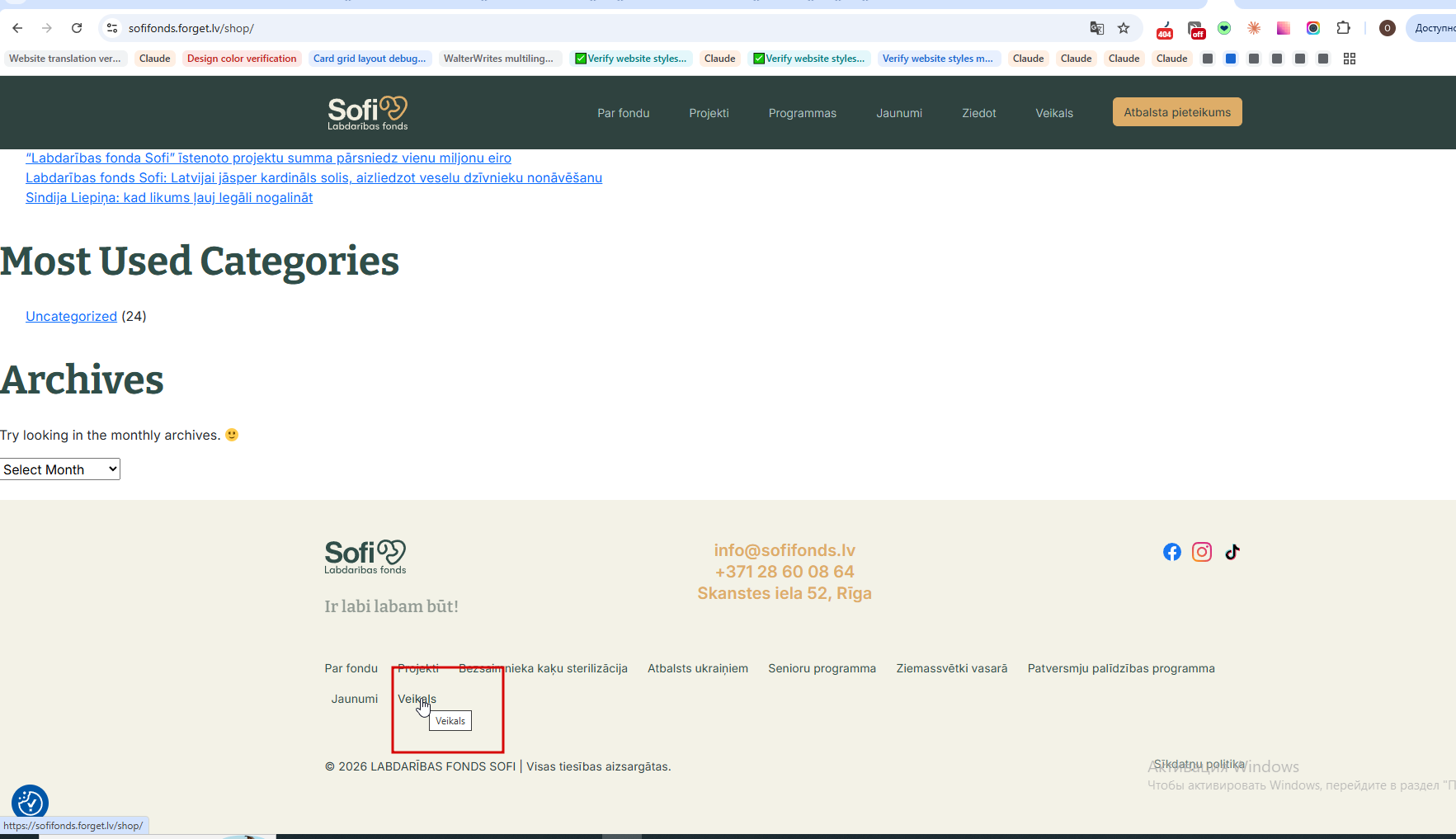
Task: Open 'Projekti' in the header menu
Action: click(709, 113)
